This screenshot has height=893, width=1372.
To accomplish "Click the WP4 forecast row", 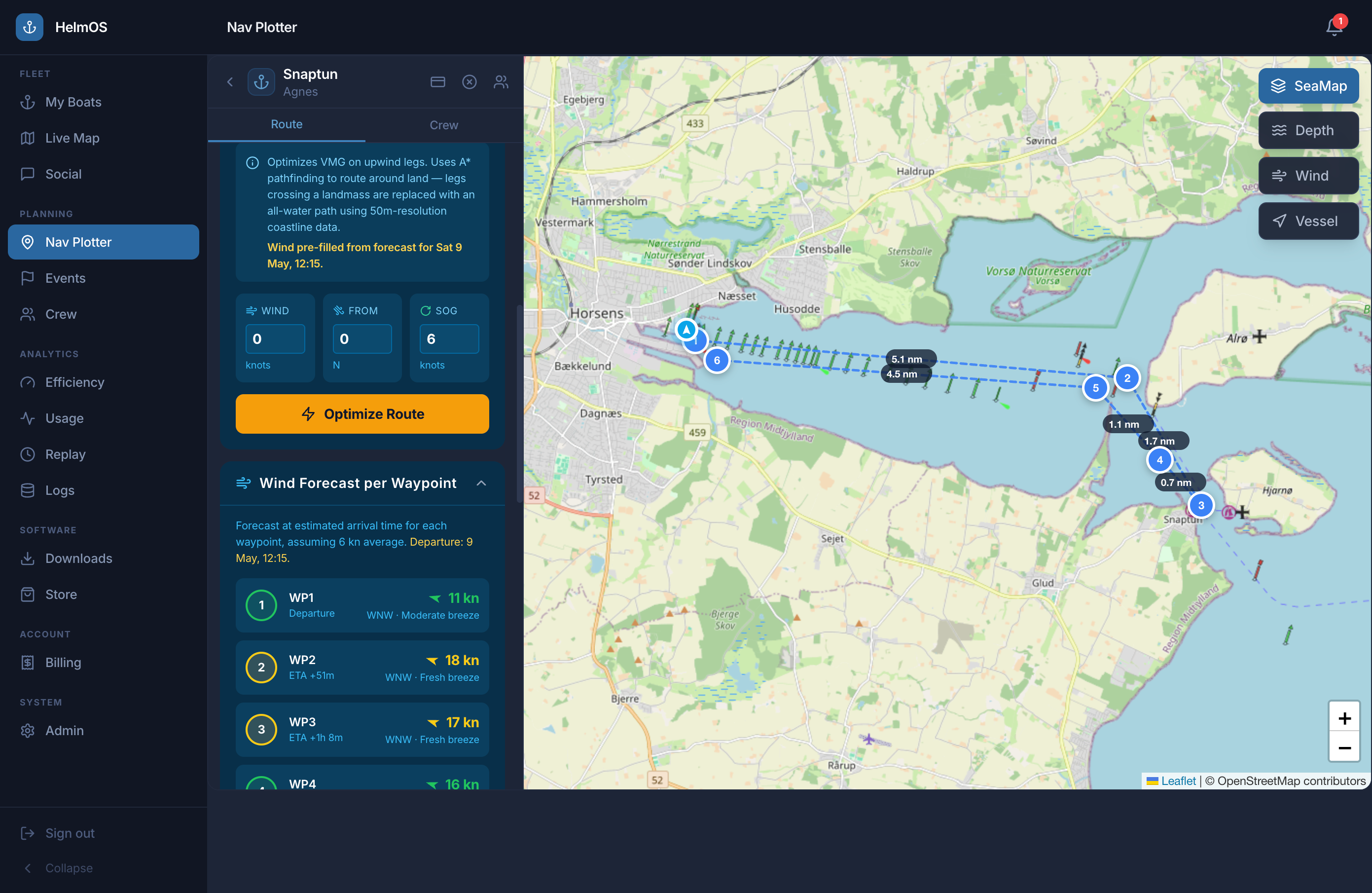I will point(362,777).
